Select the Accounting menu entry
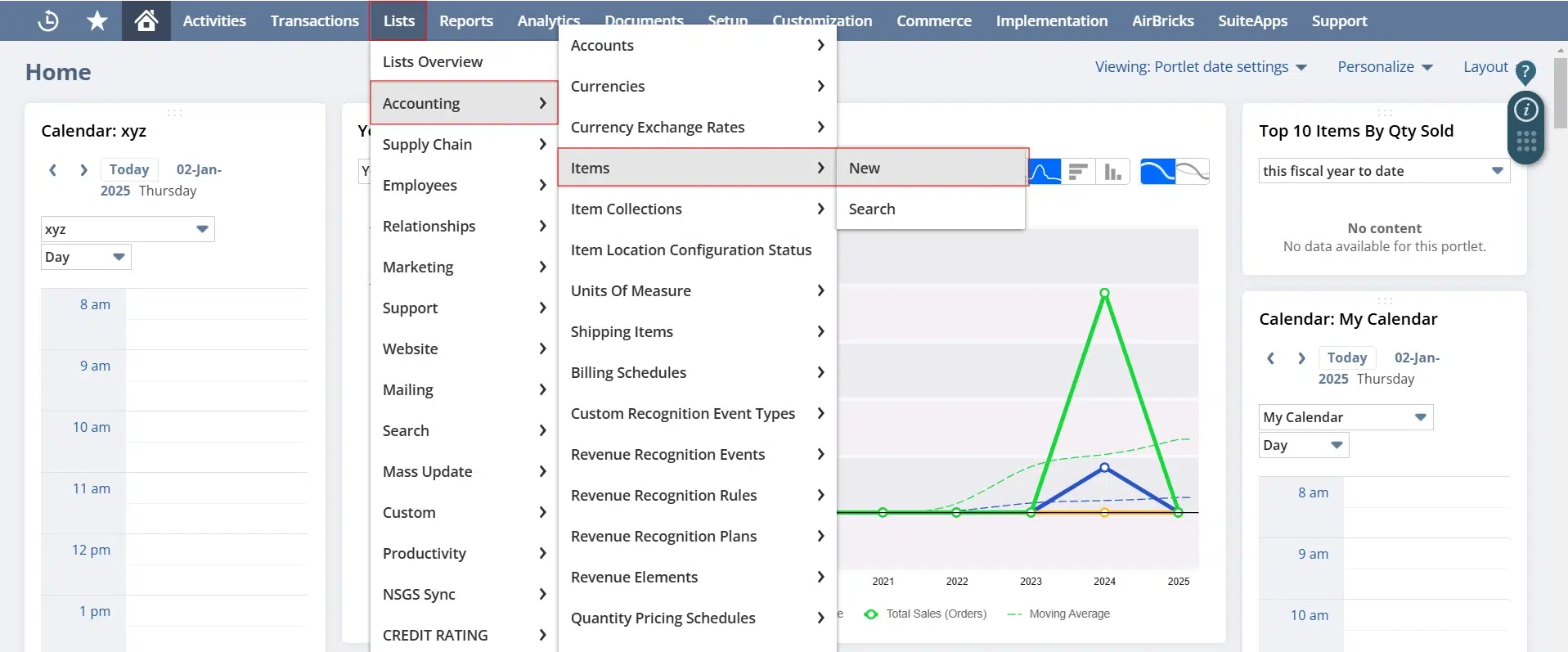The width and height of the screenshot is (1568, 652). (x=464, y=103)
